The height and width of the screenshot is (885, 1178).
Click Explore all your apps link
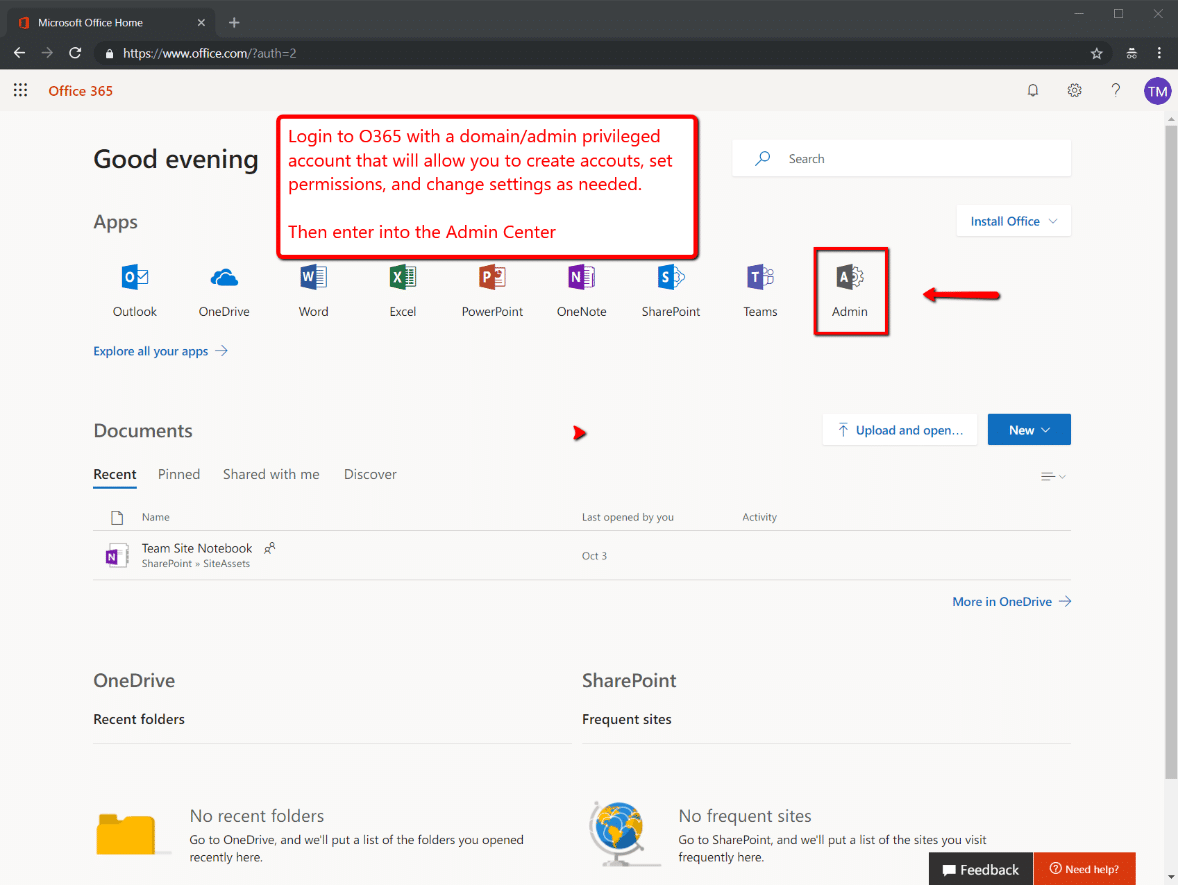160,351
